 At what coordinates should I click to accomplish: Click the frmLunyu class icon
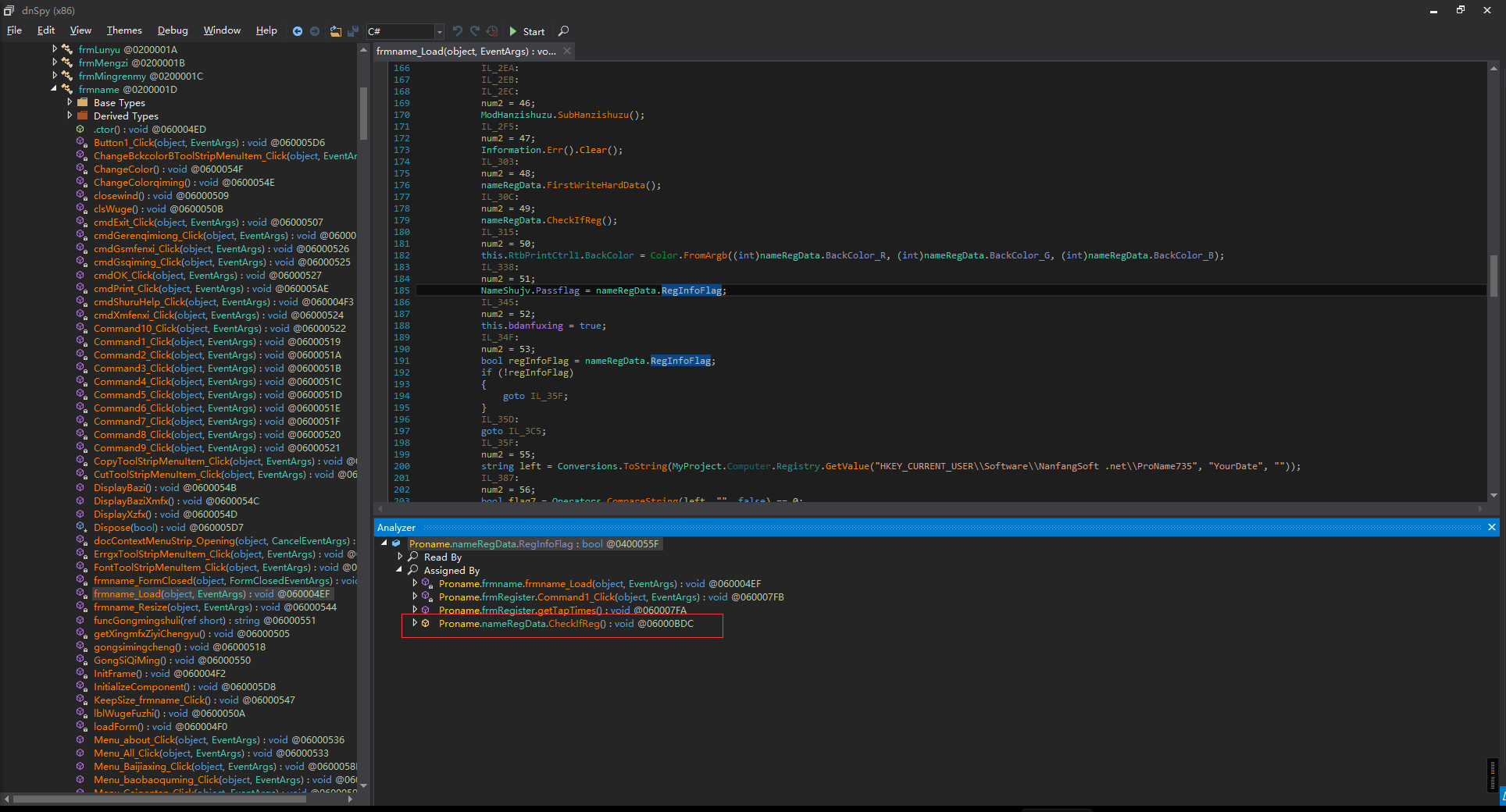point(67,49)
